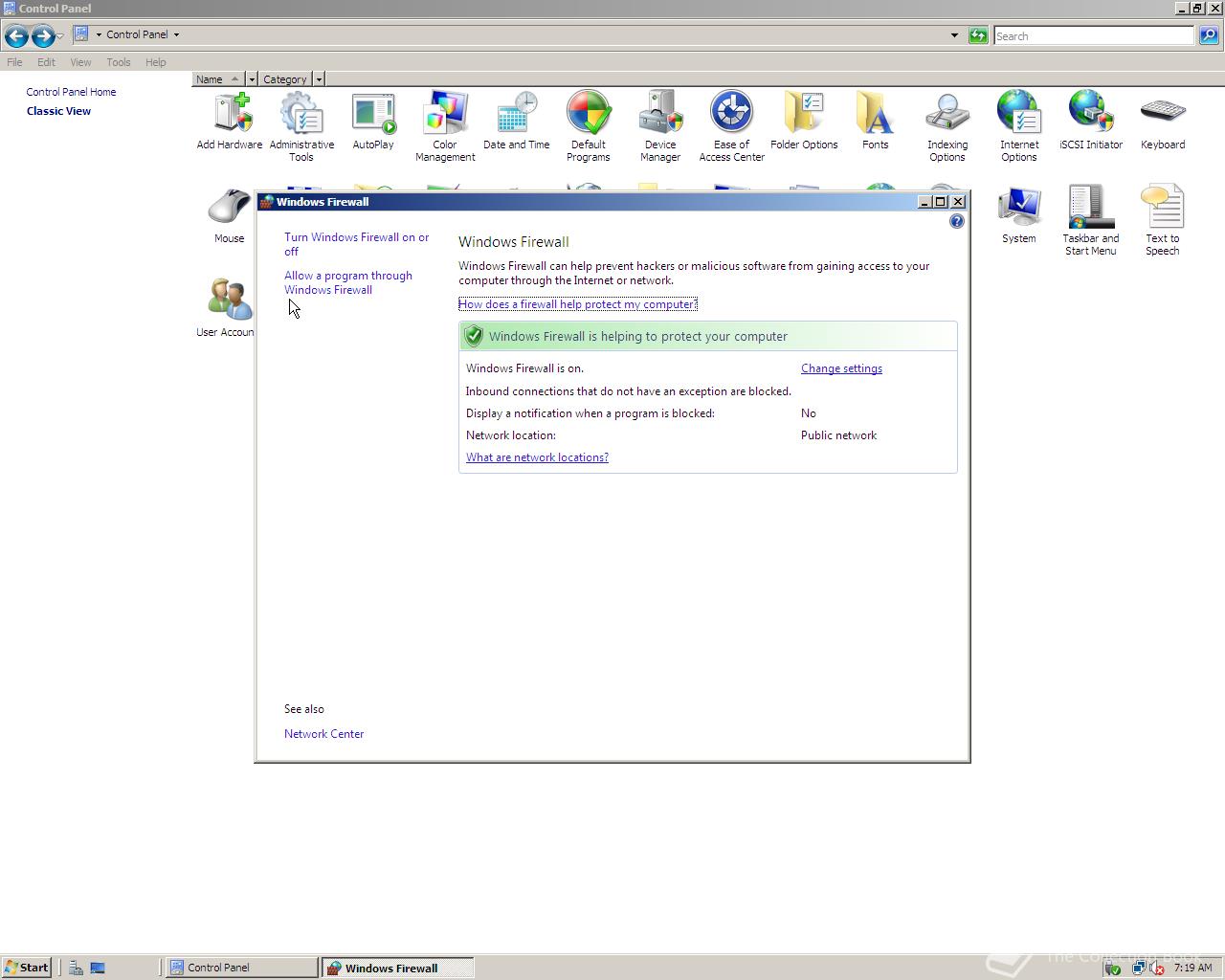1225x980 pixels.
Task: Sort by the Name column header
Action: tap(218, 79)
